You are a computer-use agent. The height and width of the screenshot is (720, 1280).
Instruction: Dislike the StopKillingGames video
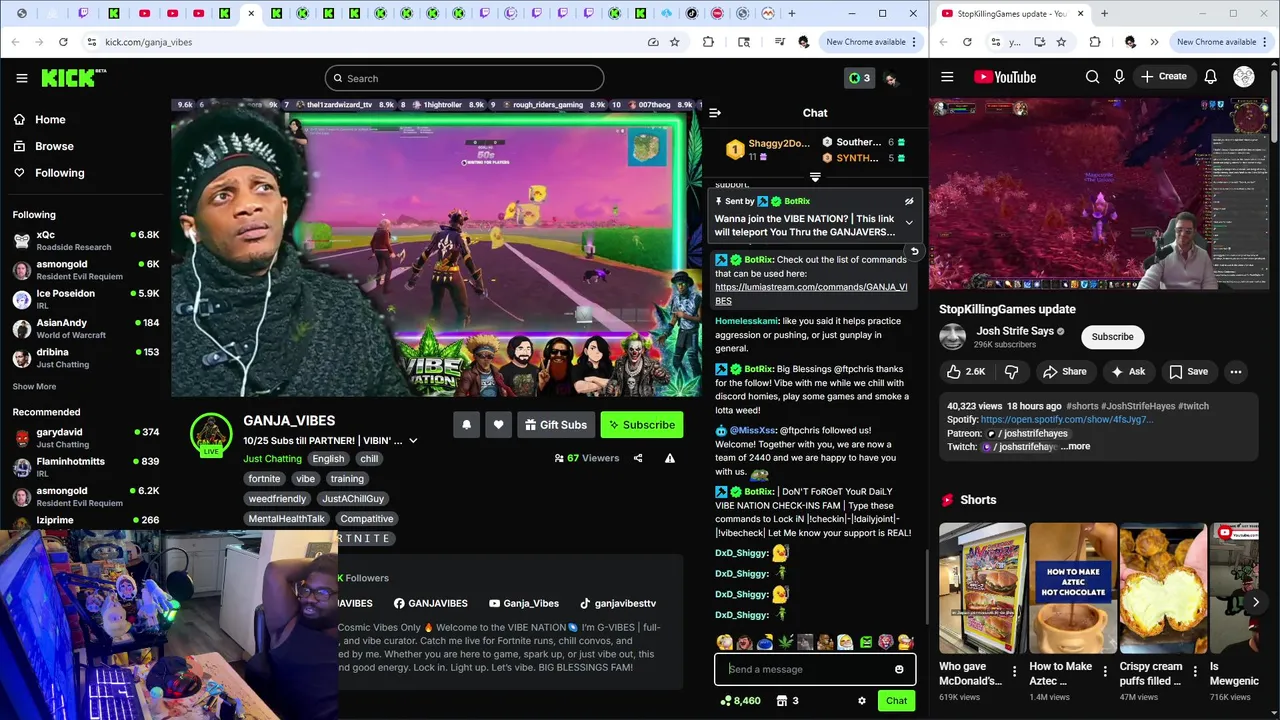(1011, 372)
